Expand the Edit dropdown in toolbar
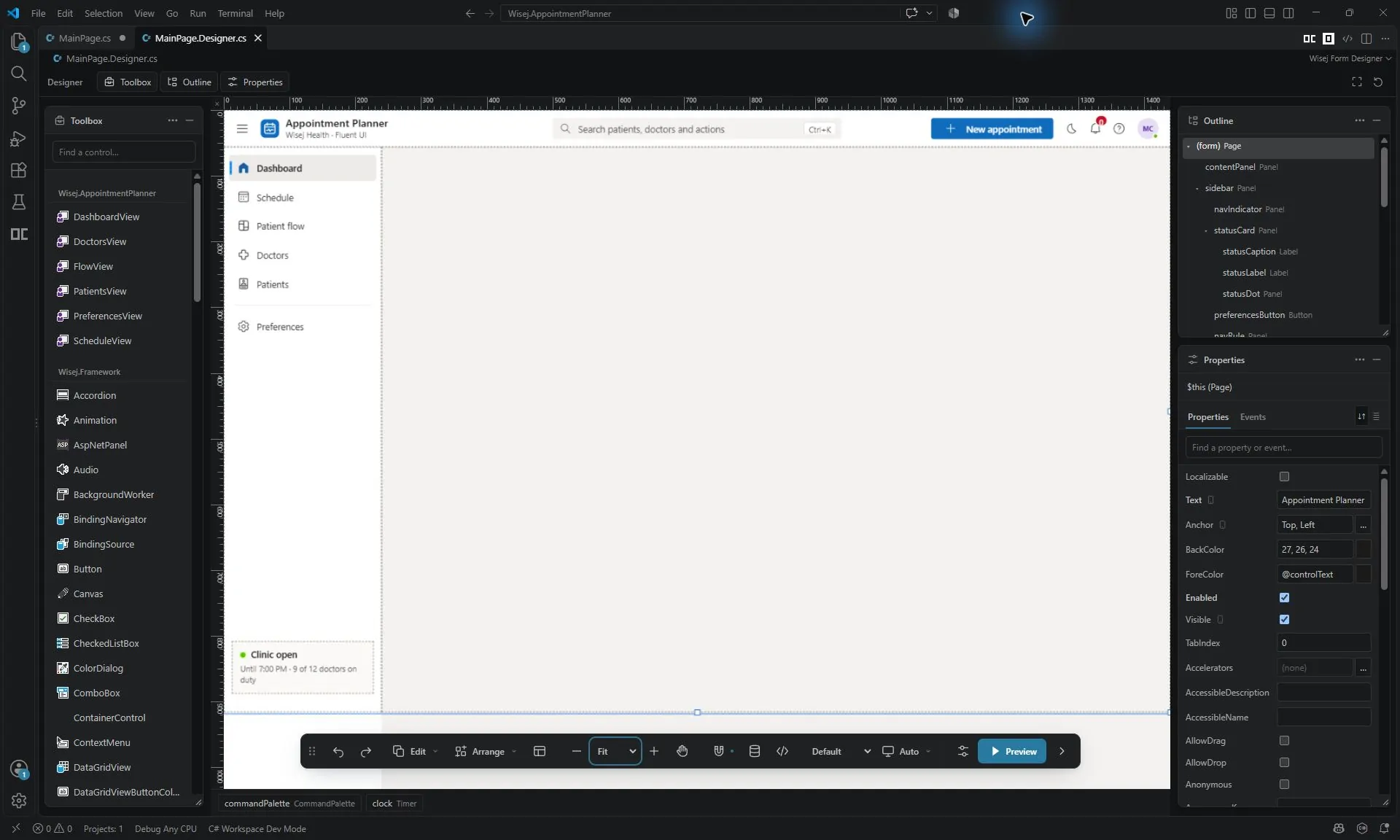Screen dimensions: 1400x840 (416, 751)
